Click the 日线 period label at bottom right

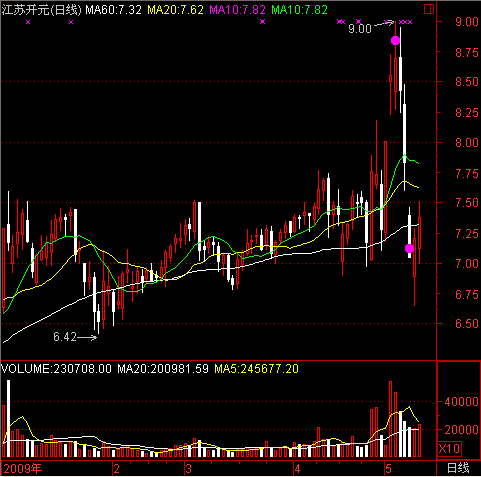point(458,468)
